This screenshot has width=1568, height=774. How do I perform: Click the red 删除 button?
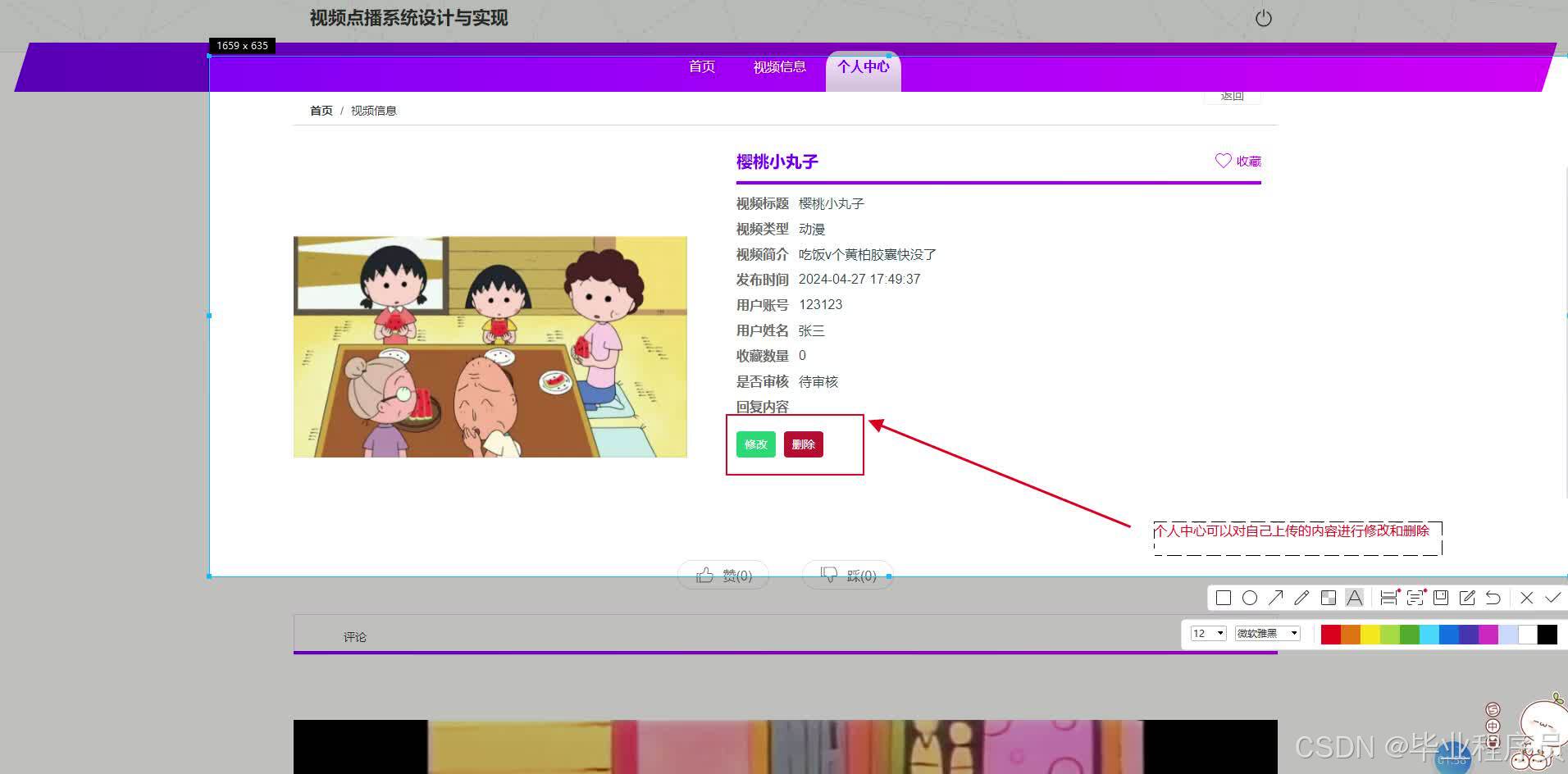tap(803, 444)
